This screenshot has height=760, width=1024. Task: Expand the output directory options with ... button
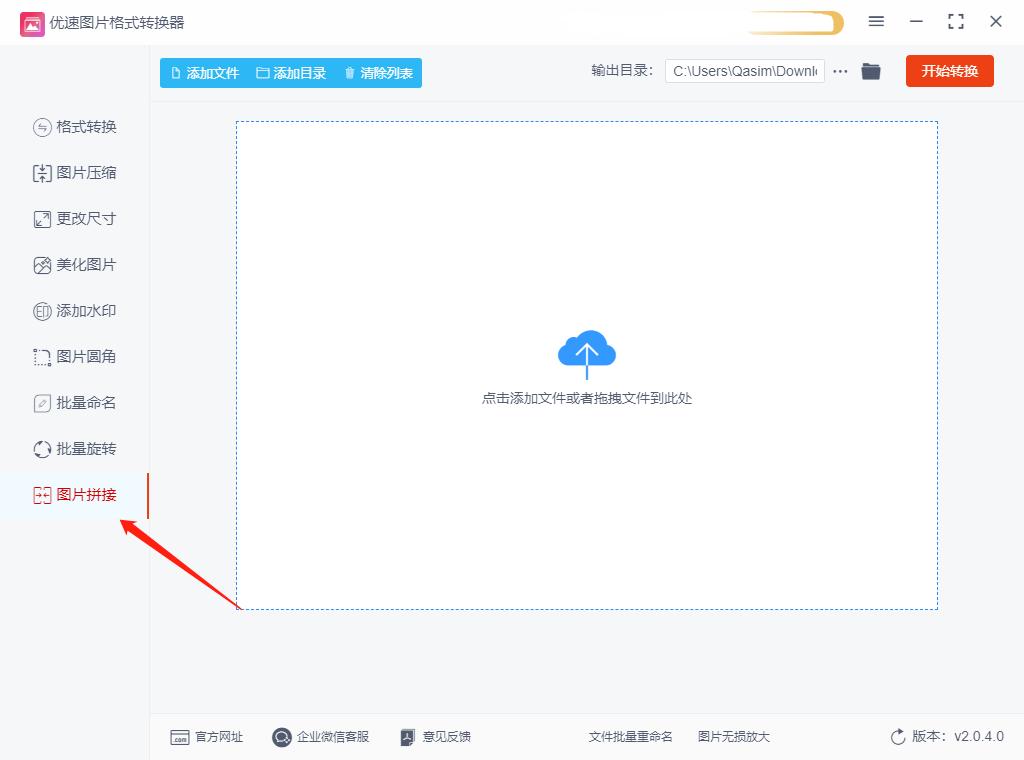pyautogui.click(x=840, y=71)
